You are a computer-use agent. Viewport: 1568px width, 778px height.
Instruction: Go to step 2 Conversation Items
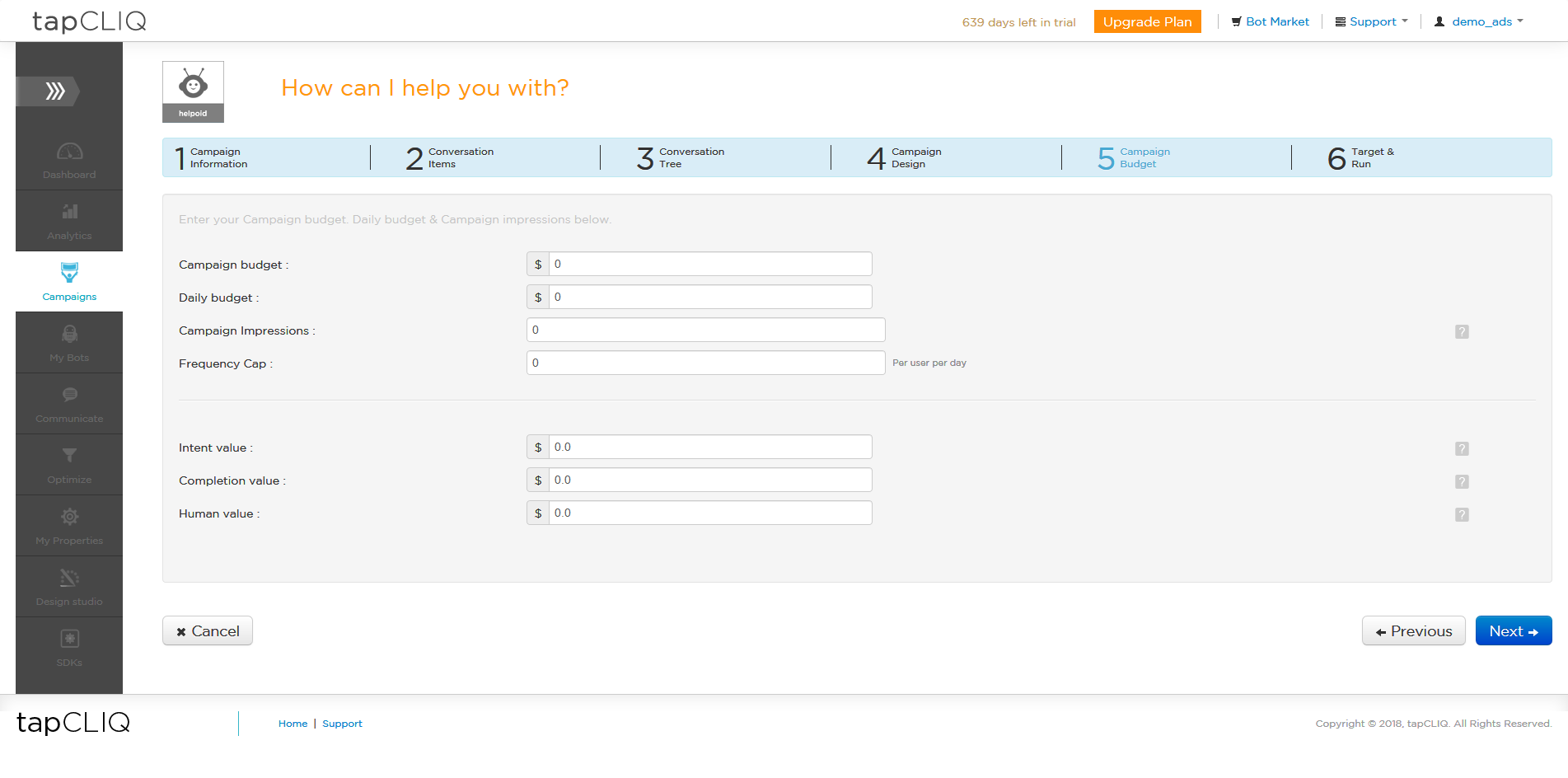(450, 157)
